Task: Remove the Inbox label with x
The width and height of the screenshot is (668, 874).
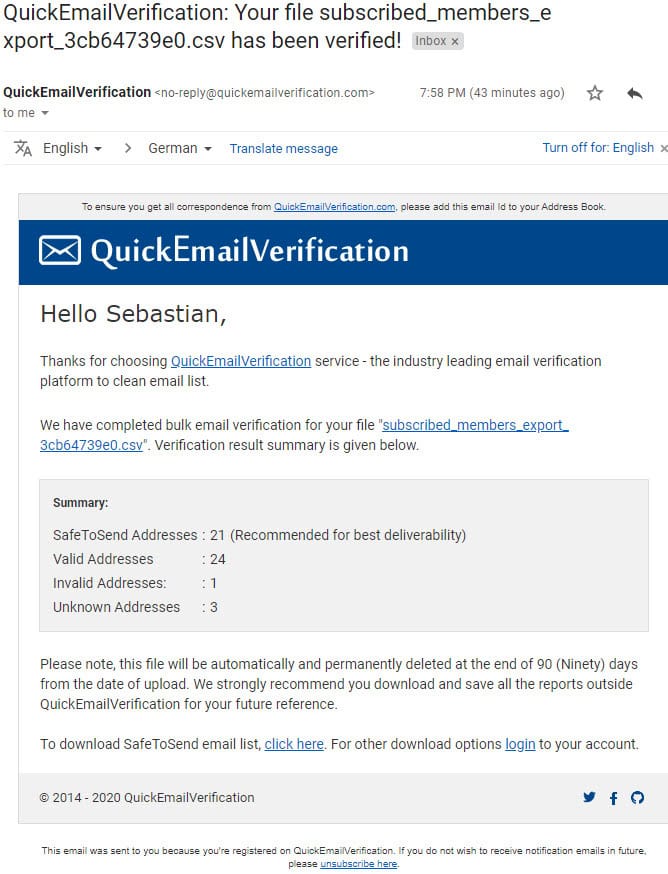Action: click(x=455, y=41)
